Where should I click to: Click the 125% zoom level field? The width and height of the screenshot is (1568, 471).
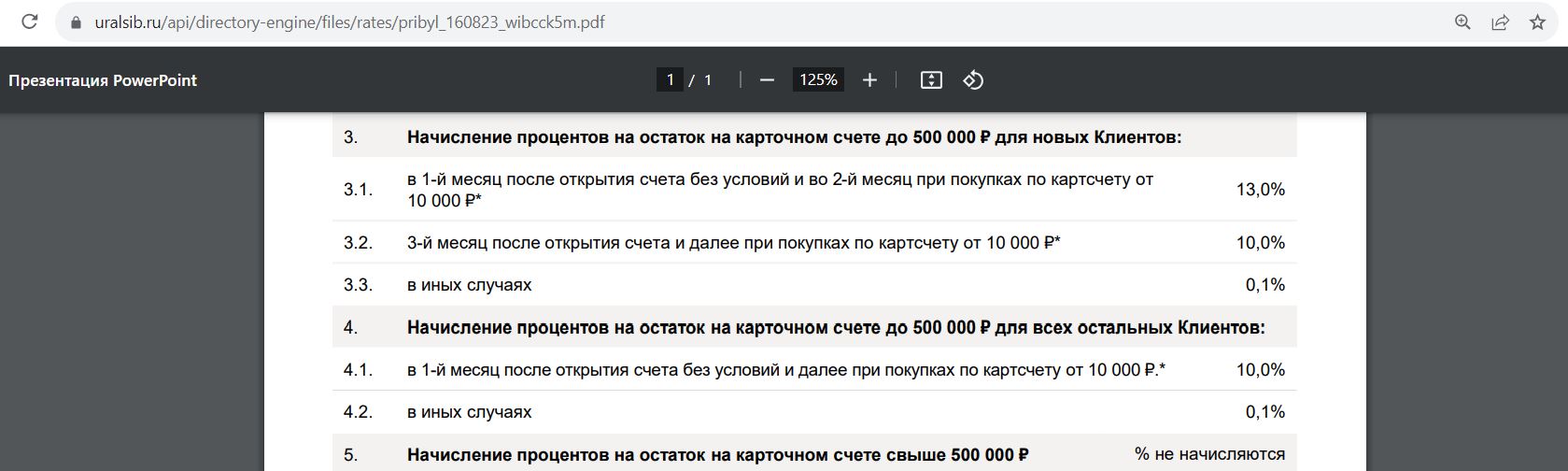tap(818, 79)
